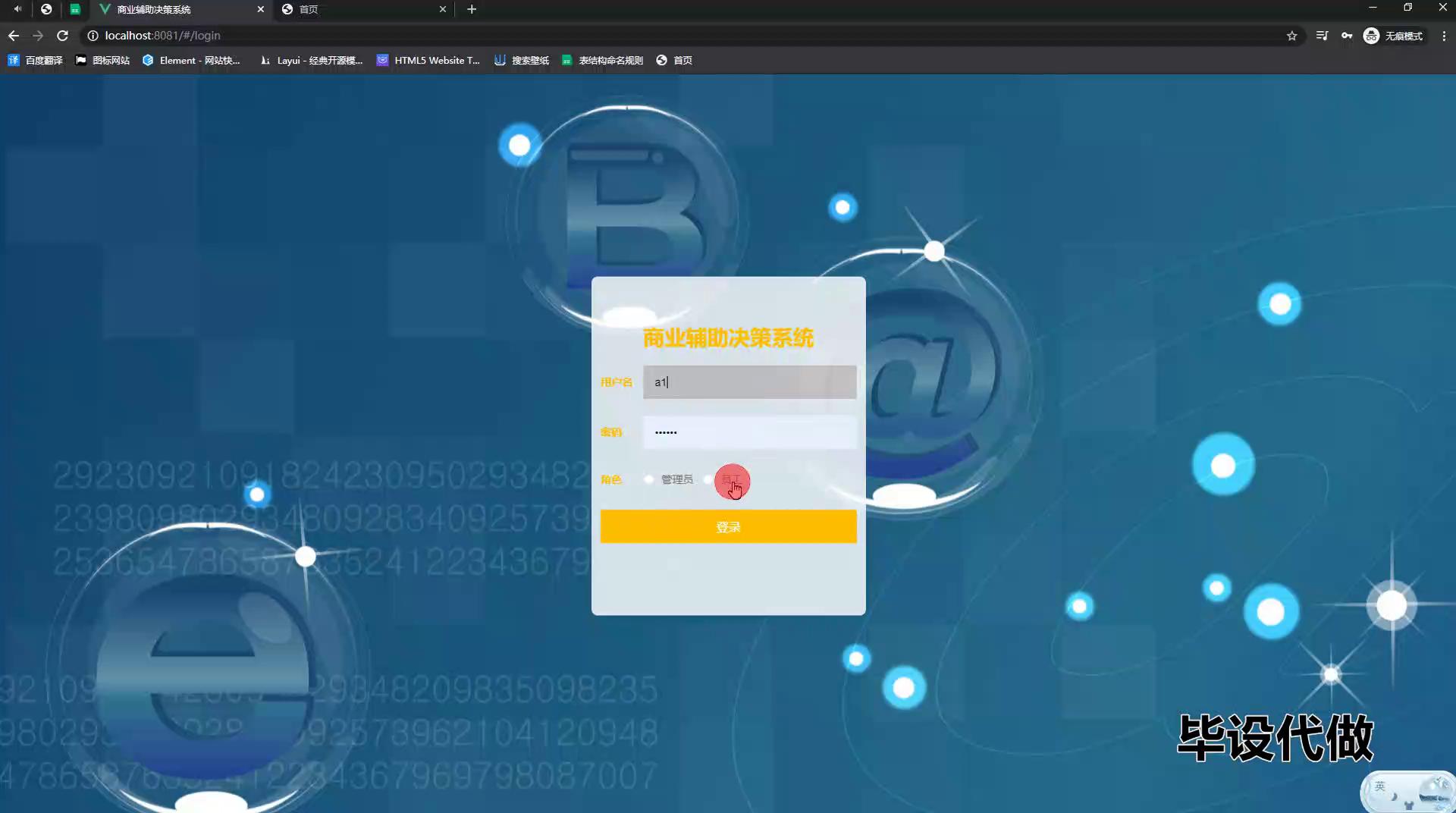Click the yellow 登录 login button
Screen dimensions: 1456x813
click(x=728, y=526)
